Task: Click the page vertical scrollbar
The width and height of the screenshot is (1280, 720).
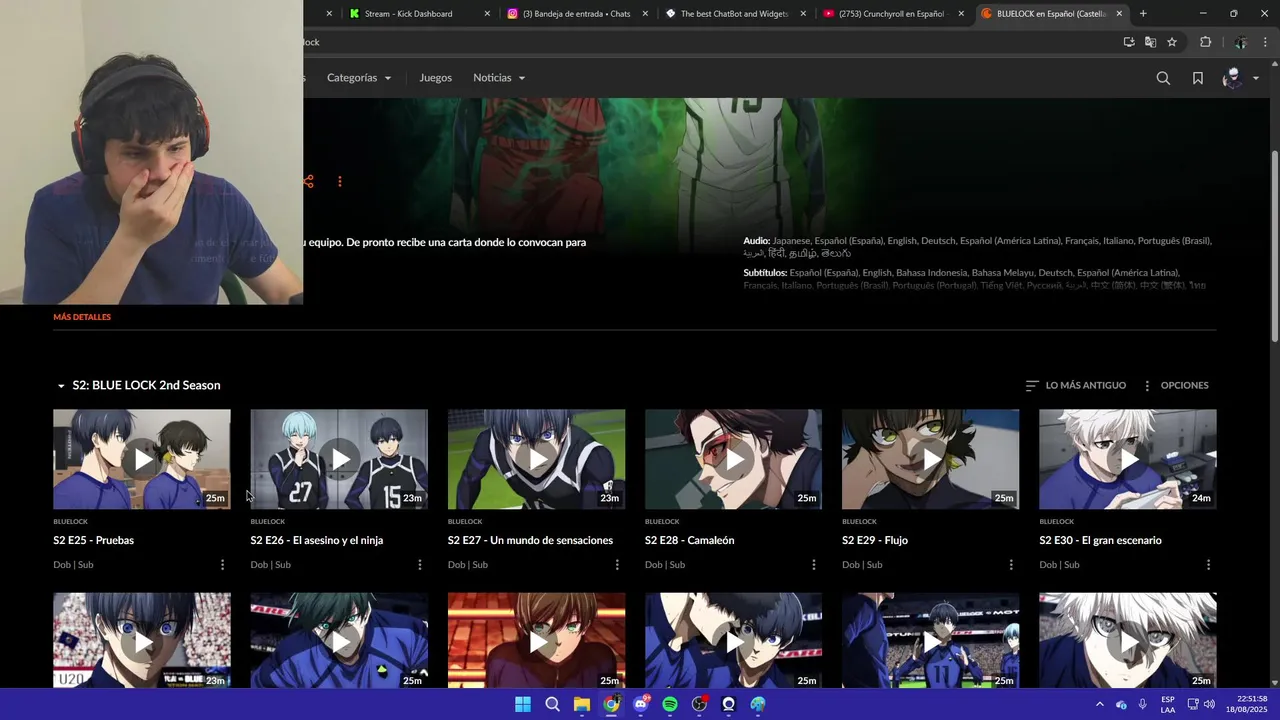Action: tap(1274, 245)
